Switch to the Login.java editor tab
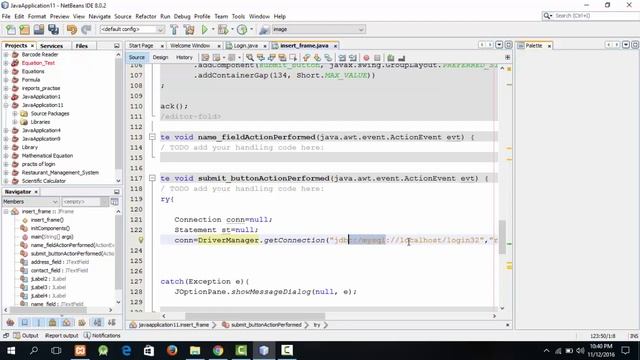640x360 pixels. [246, 46]
